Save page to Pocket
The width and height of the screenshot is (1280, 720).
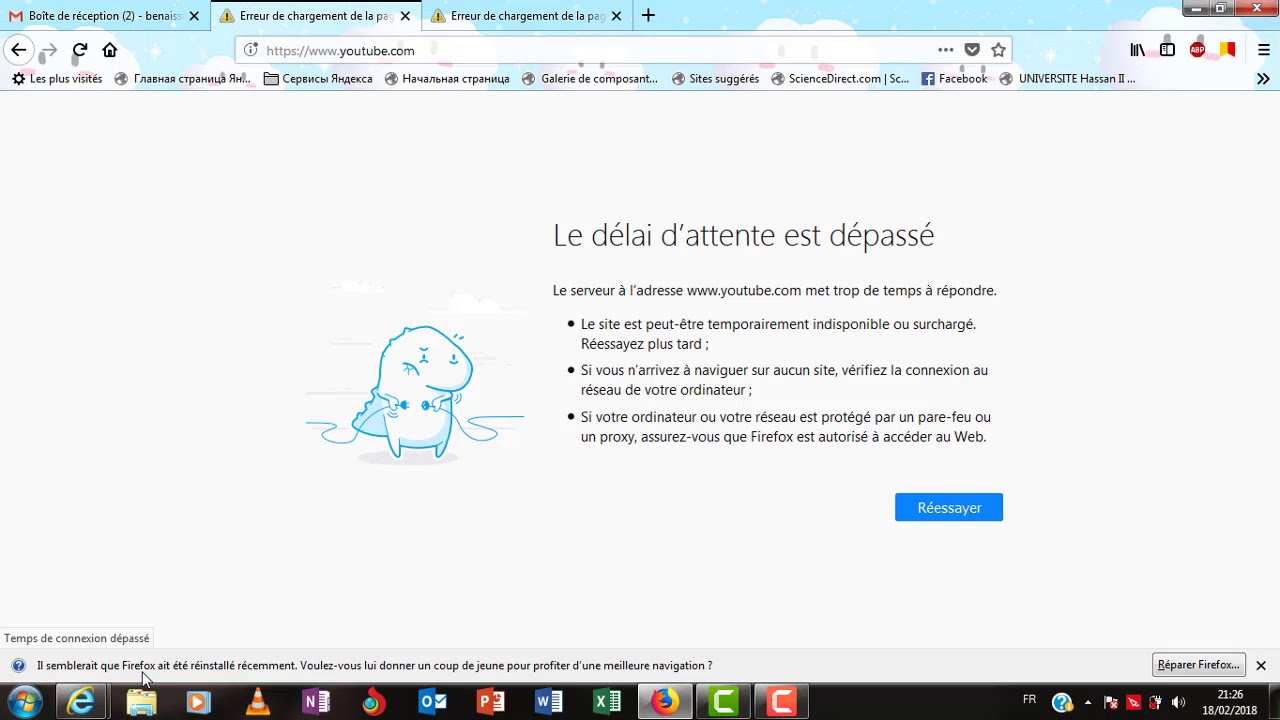pos(972,50)
